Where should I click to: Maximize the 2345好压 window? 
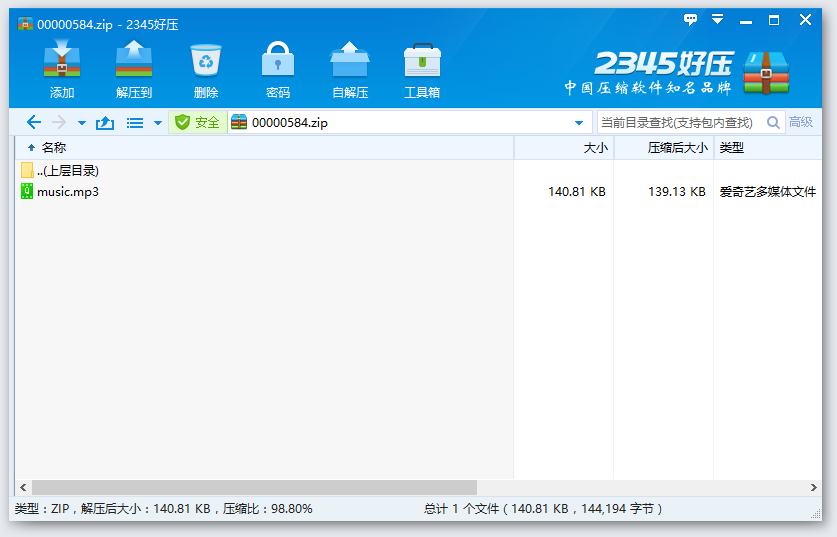coord(774,20)
